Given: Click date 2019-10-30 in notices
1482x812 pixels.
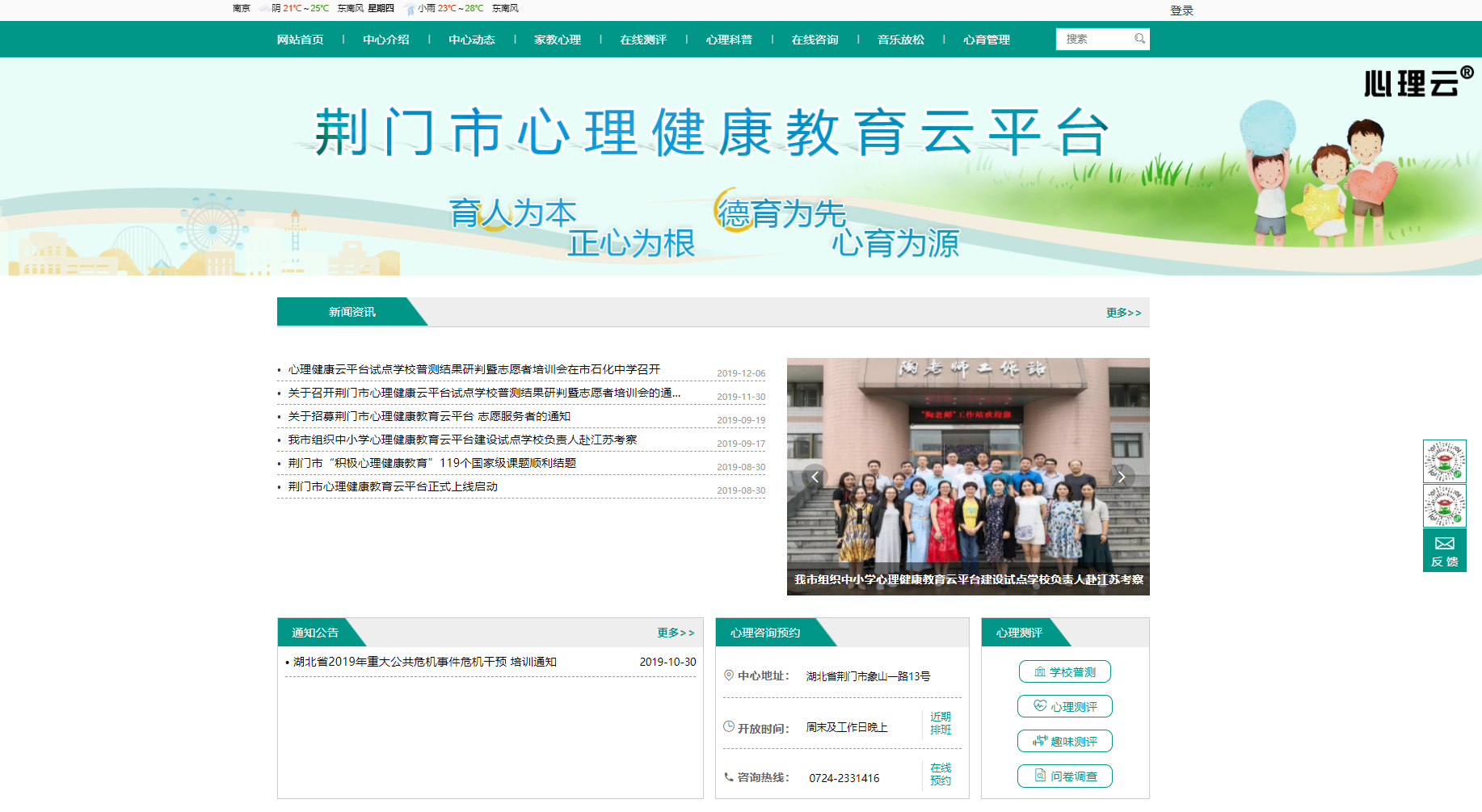Looking at the screenshot, I should coord(667,662).
